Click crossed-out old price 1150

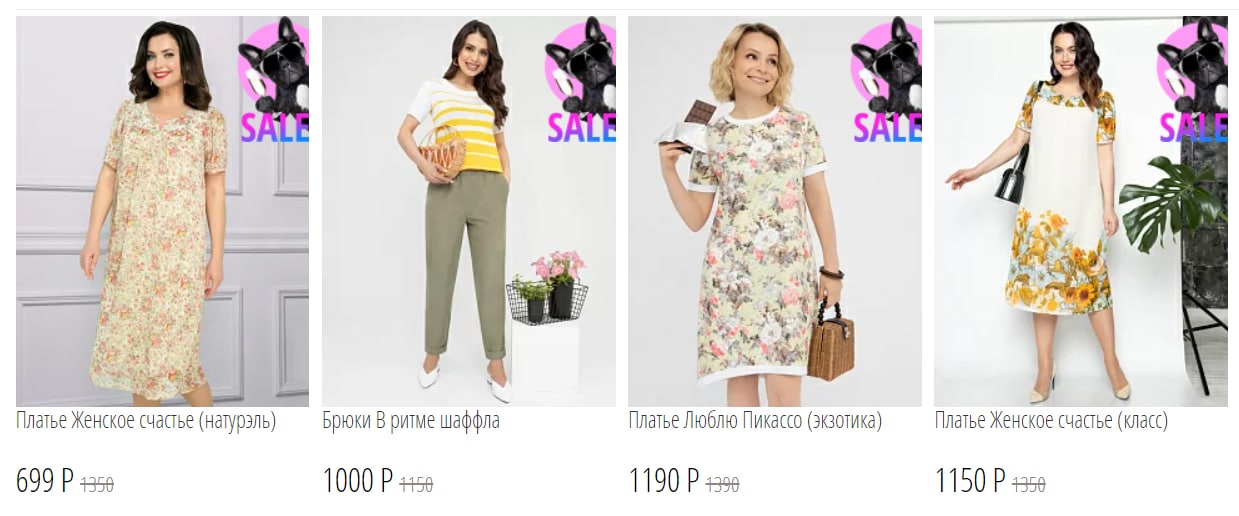pos(416,485)
